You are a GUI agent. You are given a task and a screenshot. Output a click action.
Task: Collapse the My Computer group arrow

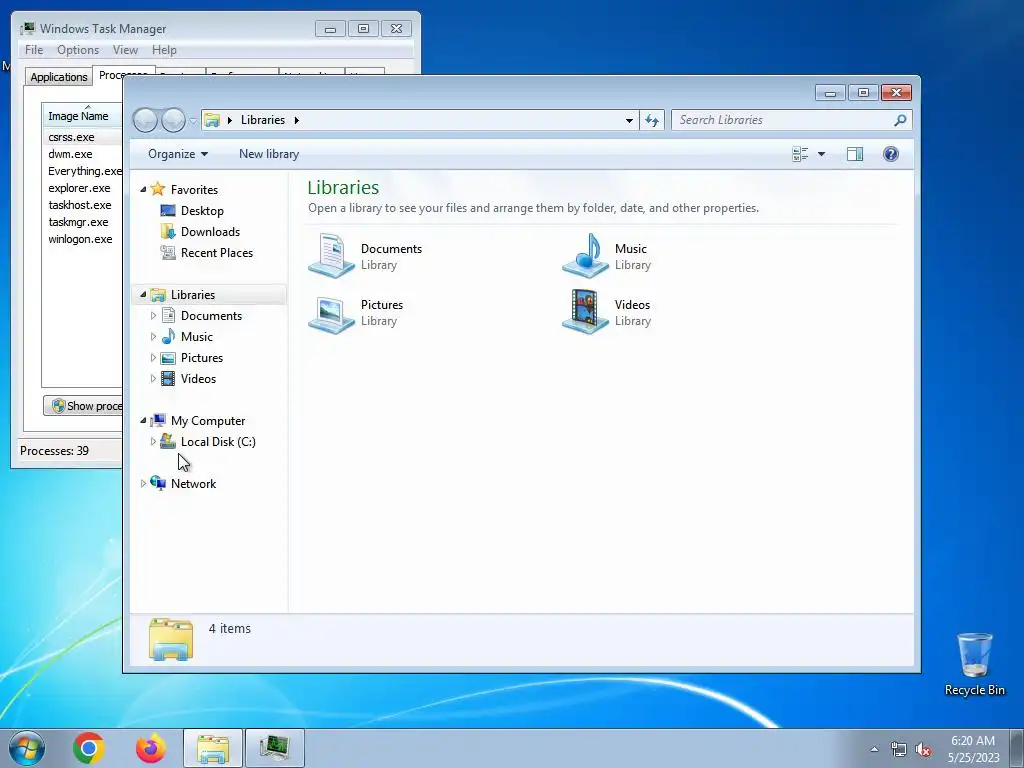(x=143, y=421)
